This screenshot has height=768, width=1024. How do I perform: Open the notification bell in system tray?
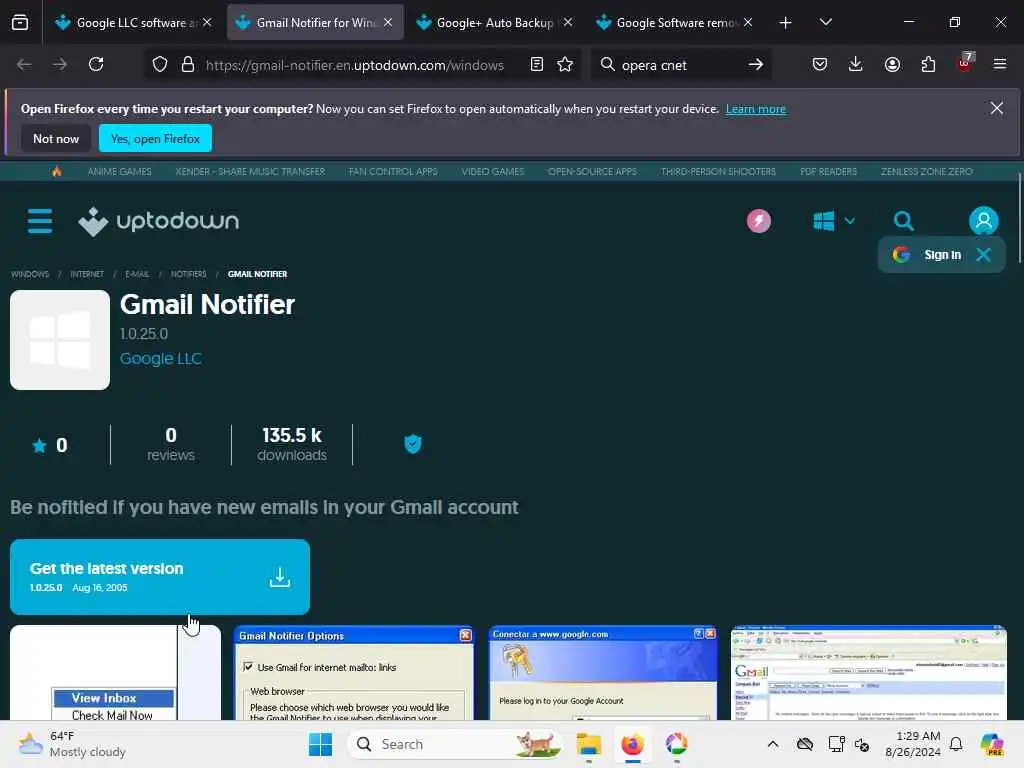(956, 744)
